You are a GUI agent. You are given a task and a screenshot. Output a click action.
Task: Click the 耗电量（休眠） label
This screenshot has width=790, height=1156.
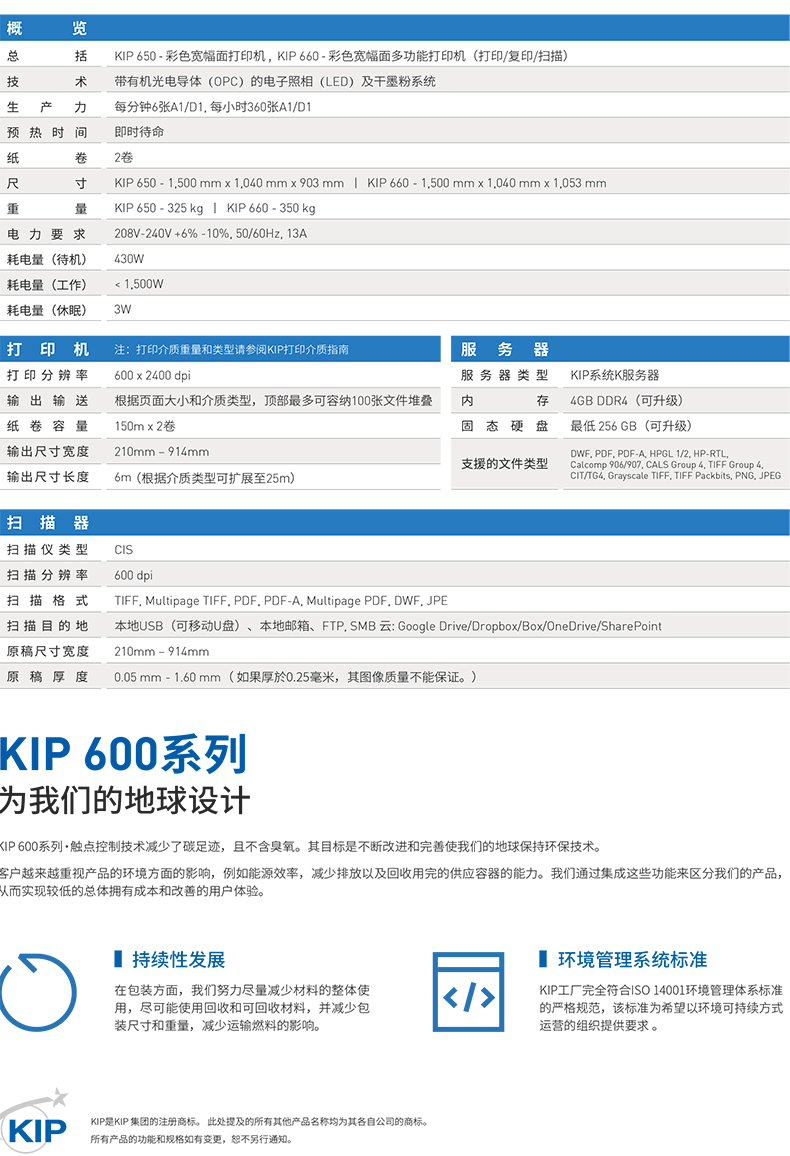(x=47, y=310)
